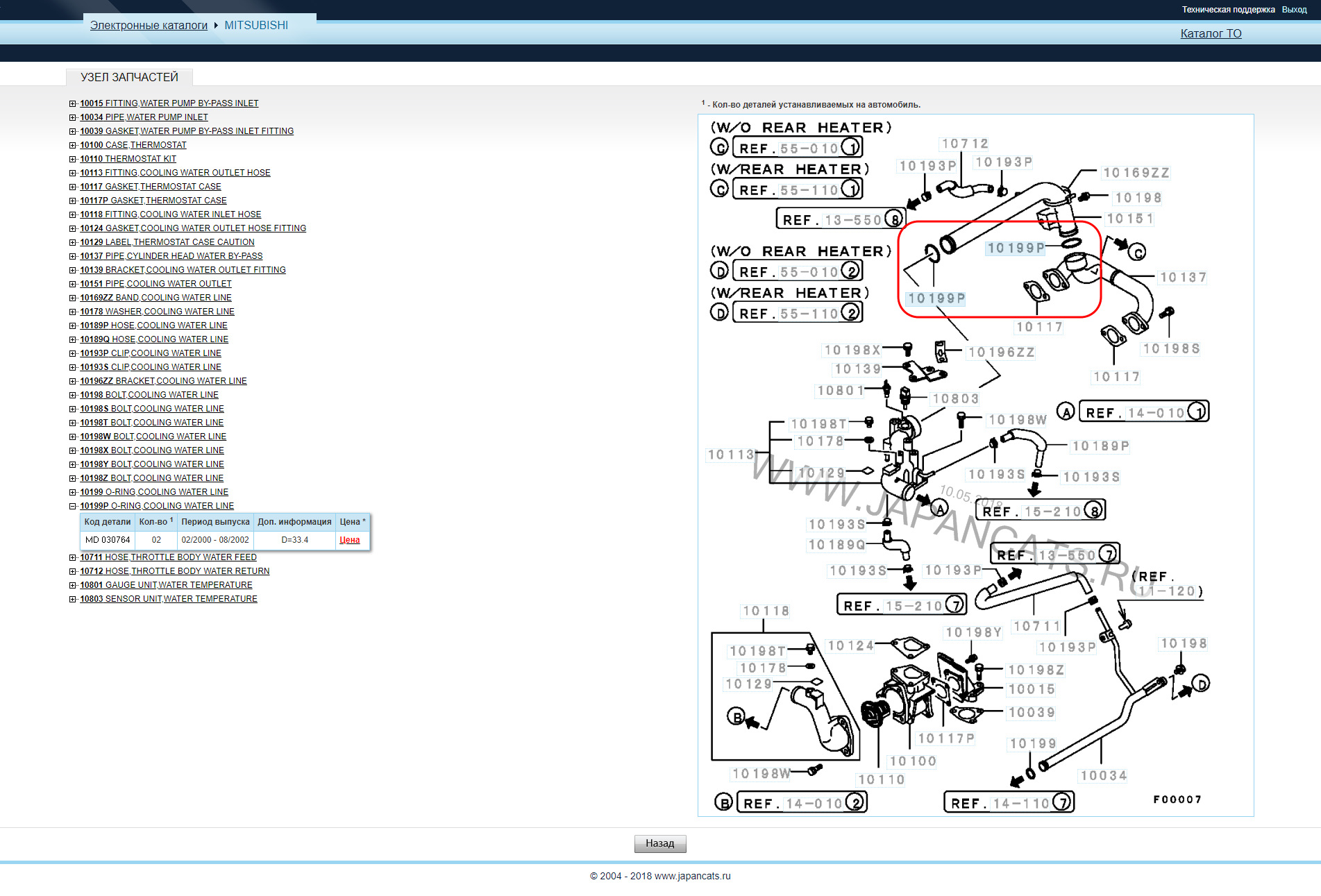The width and height of the screenshot is (1321, 896).
Task: Select the MD 030764 part code cell
Action: pyautogui.click(x=108, y=540)
